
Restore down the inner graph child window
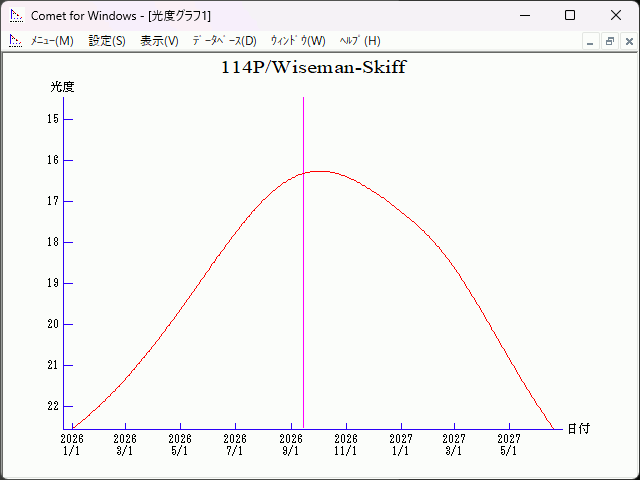pos(609,41)
